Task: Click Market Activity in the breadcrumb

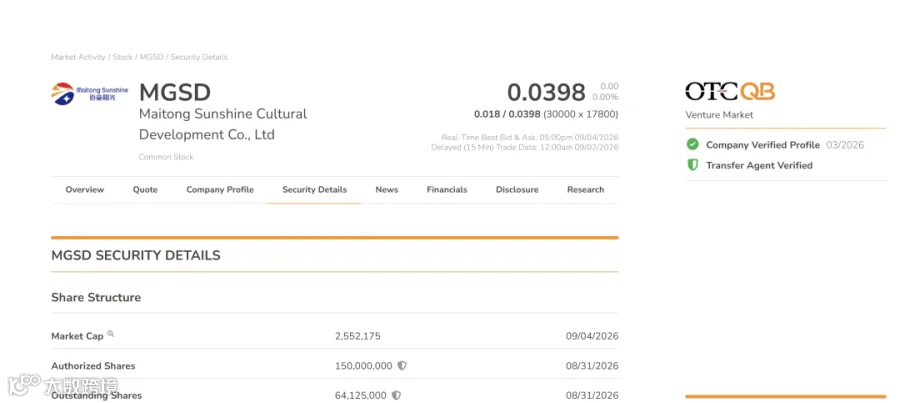Action: coord(78,57)
